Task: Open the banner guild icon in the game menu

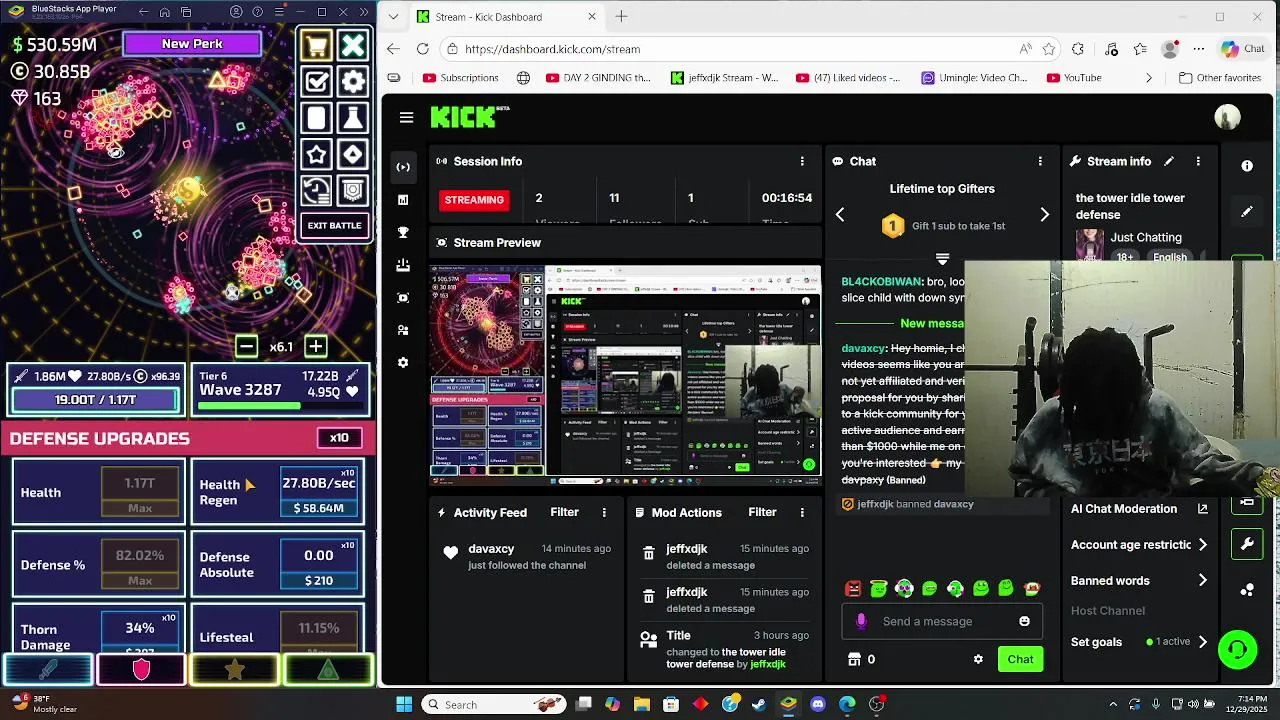Action: click(x=352, y=190)
